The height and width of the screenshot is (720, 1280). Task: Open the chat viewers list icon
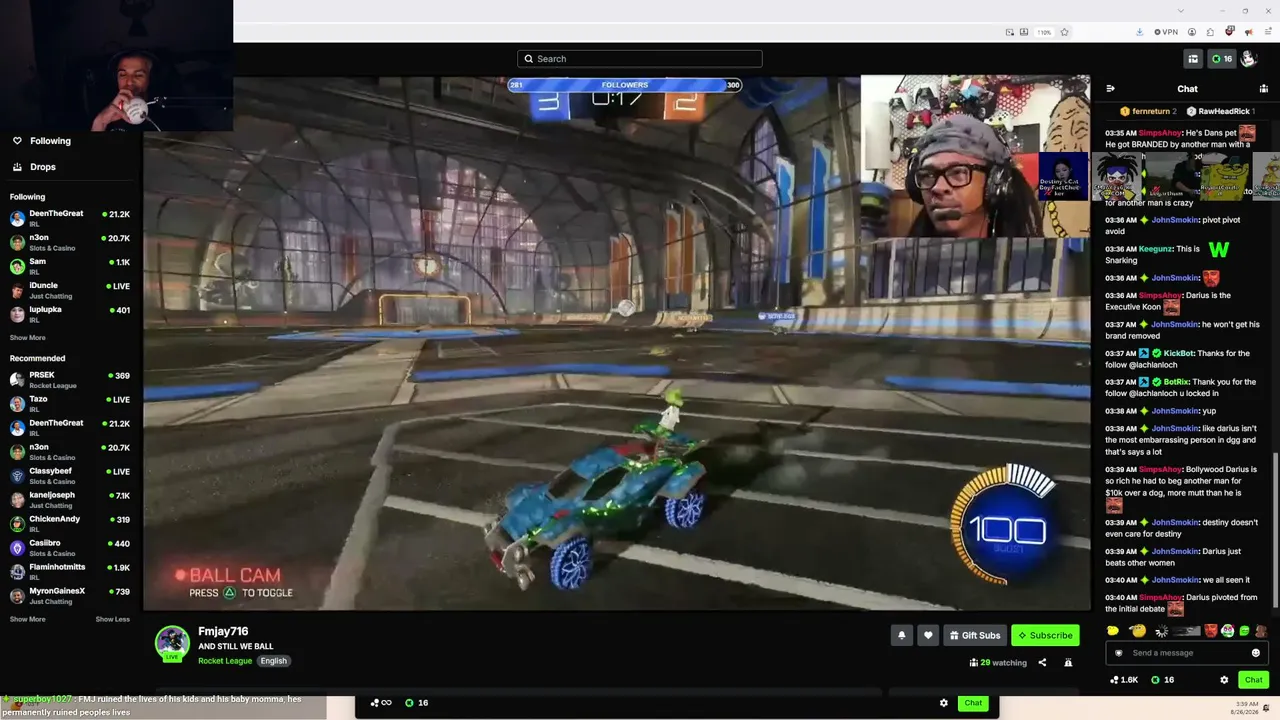pos(1264,89)
